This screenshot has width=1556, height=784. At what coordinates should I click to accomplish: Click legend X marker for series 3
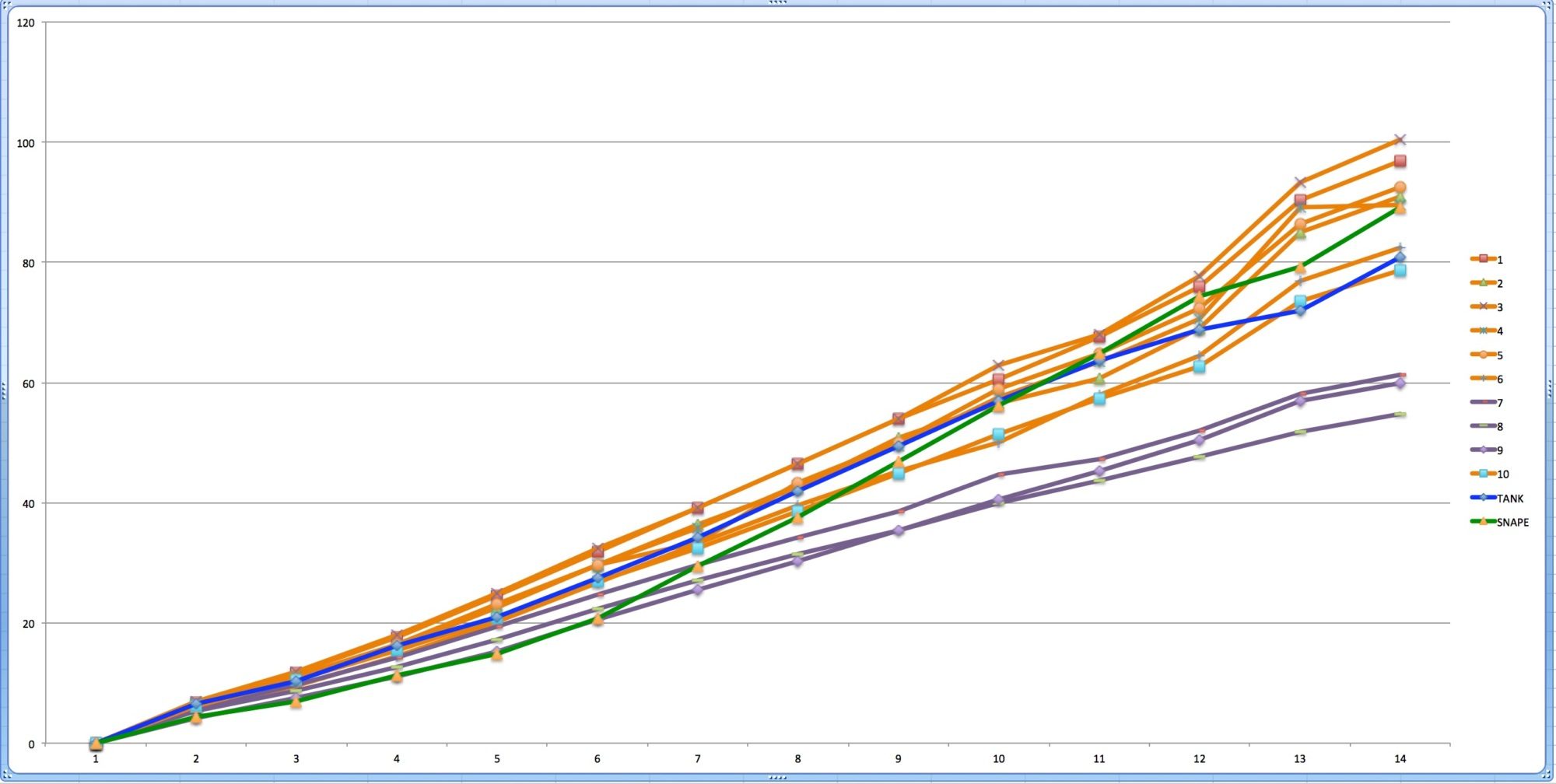tap(1483, 307)
